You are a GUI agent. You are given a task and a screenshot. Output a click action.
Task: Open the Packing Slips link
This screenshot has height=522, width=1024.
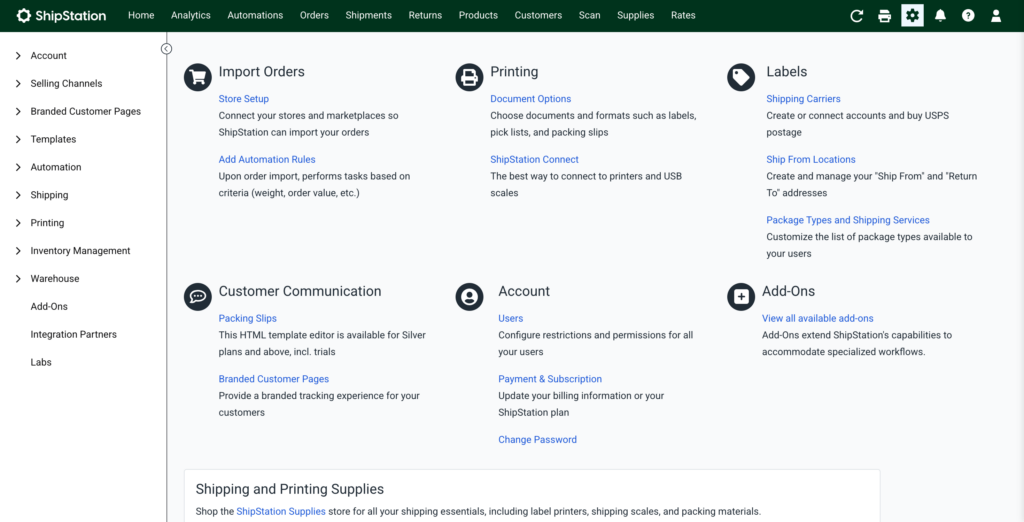click(x=248, y=318)
